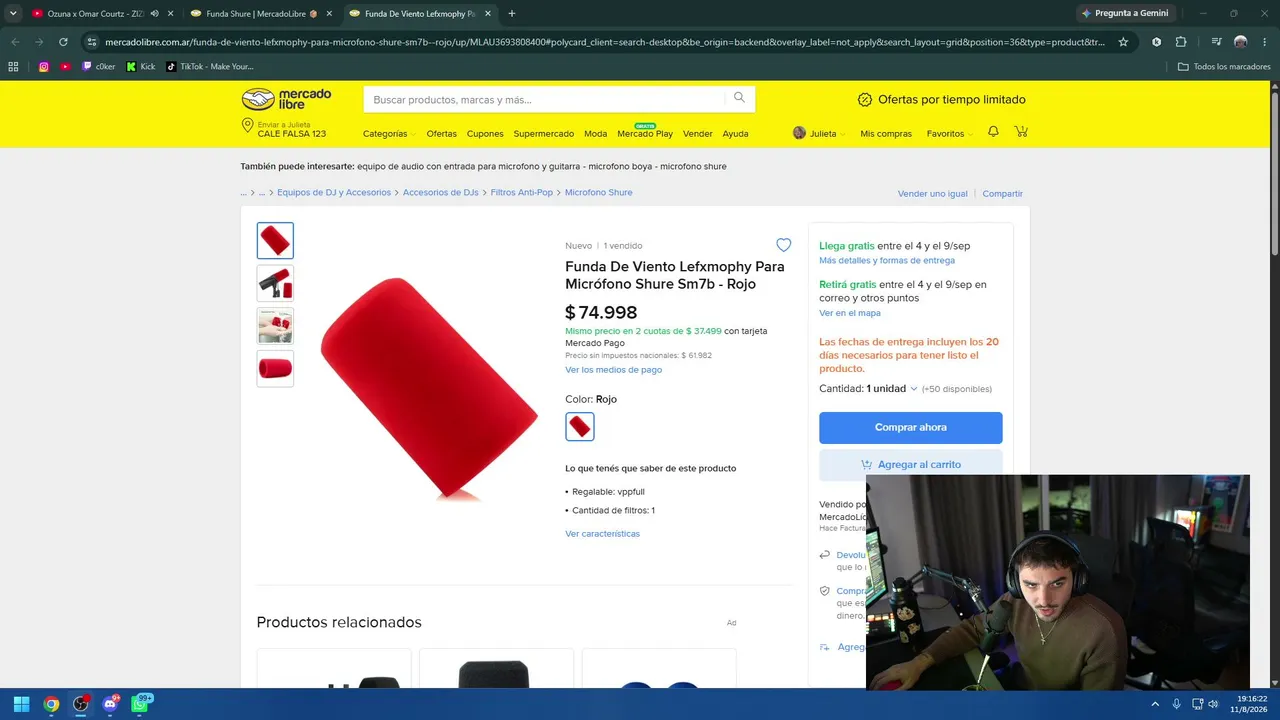Open the Ofertas menu item
The height and width of the screenshot is (720, 1280).
[x=441, y=134]
